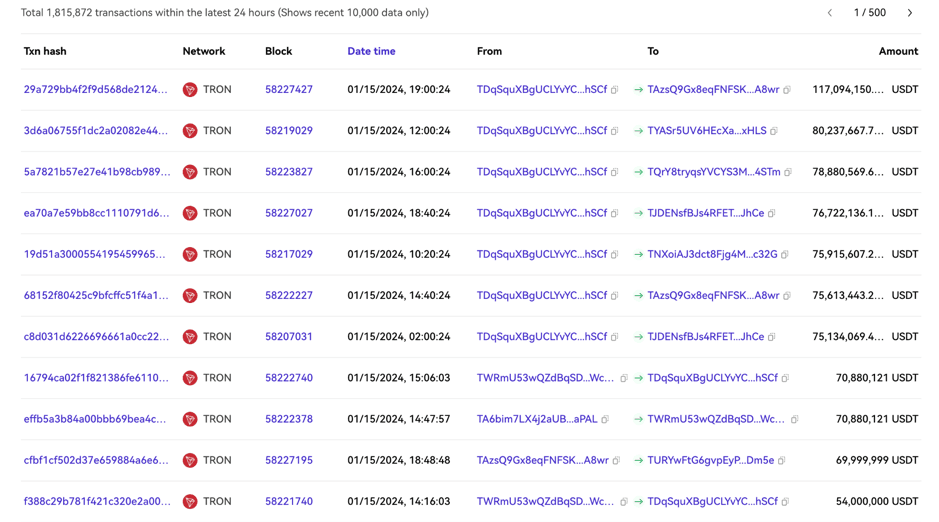Toggle the Date time column format

(x=371, y=51)
